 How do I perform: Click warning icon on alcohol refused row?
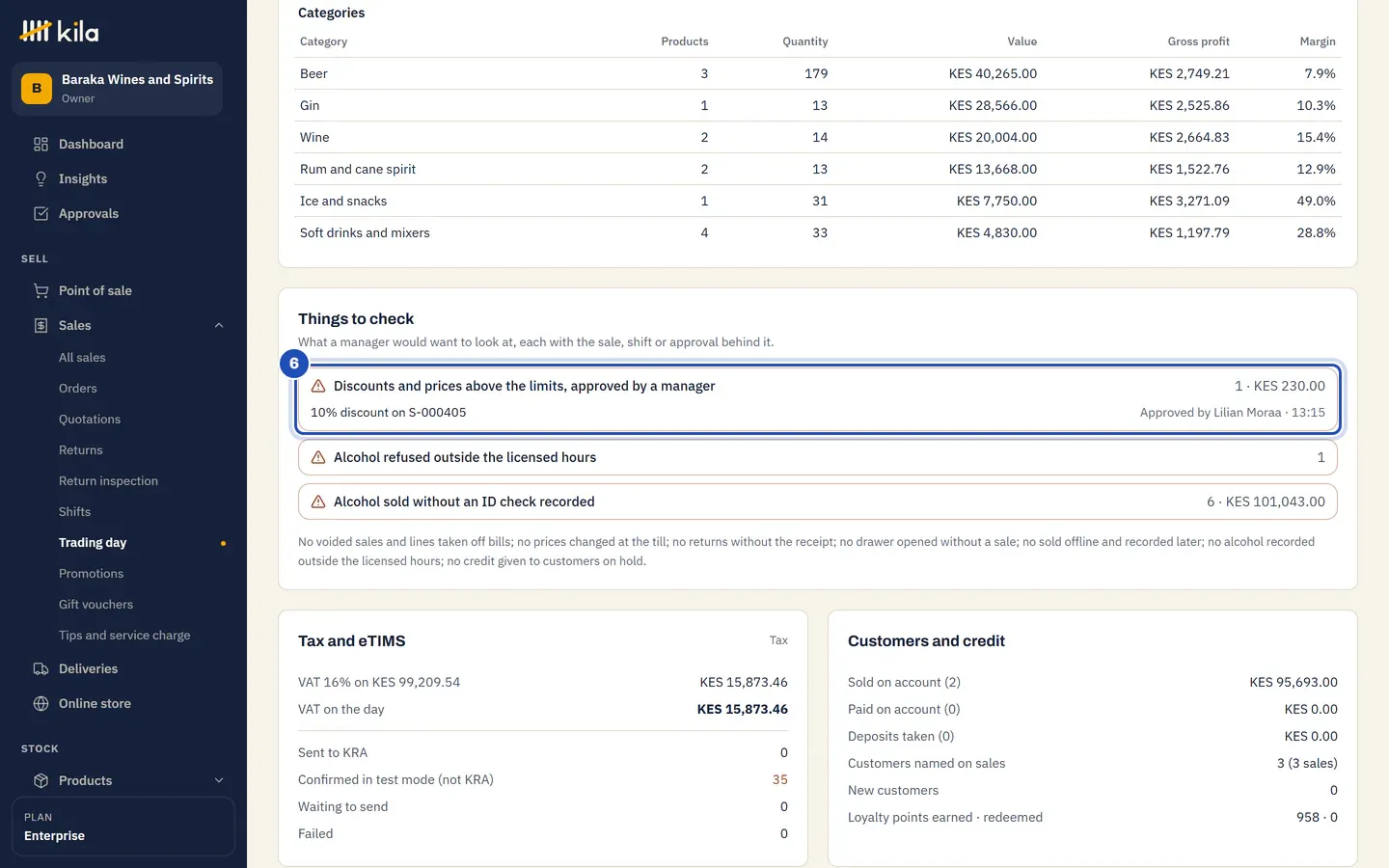pyautogui.click(x=318, y=457)
